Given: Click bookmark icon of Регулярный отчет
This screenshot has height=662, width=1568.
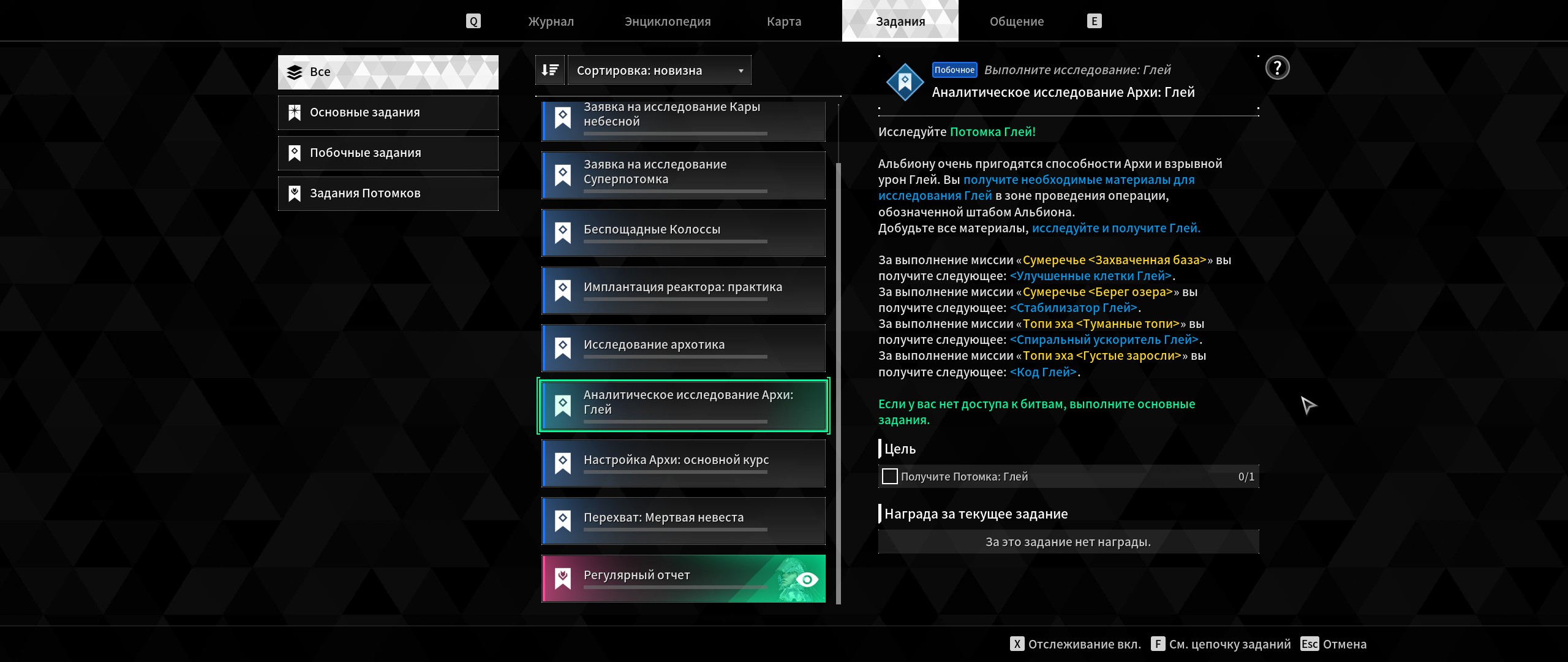Looking at the screenshot, I should point(563,579).
